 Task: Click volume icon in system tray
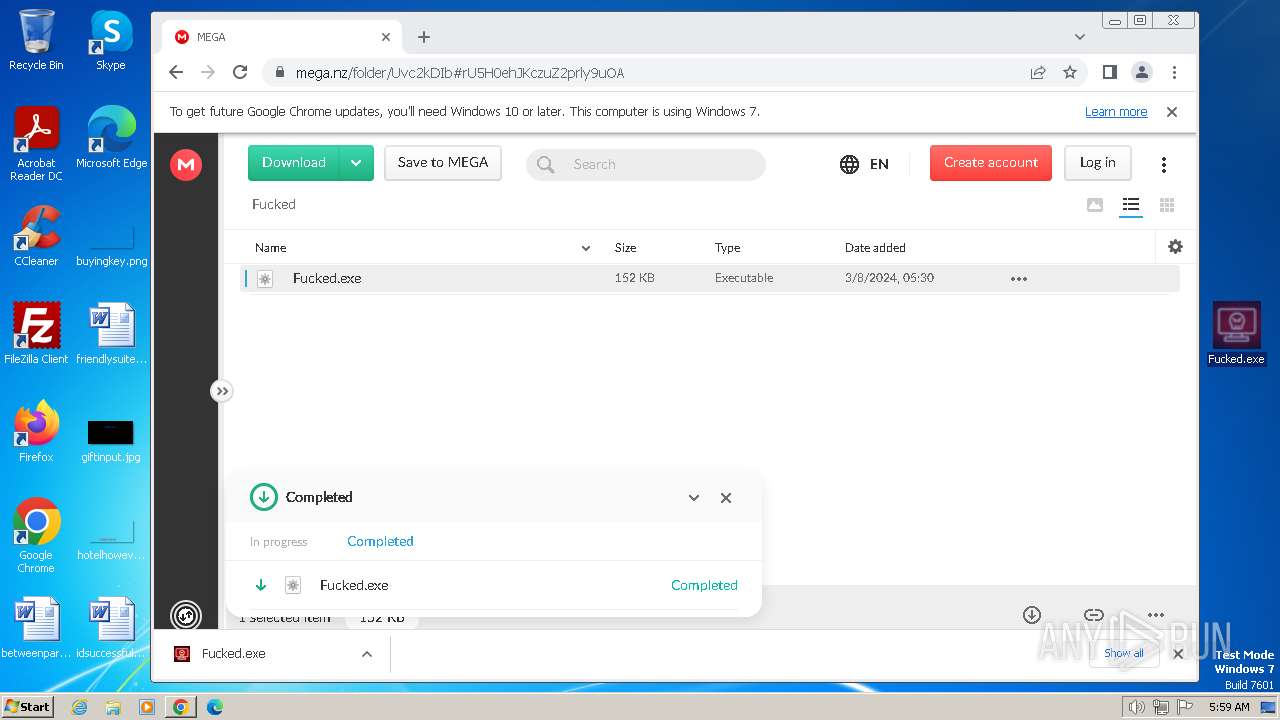coord(1137,707)
